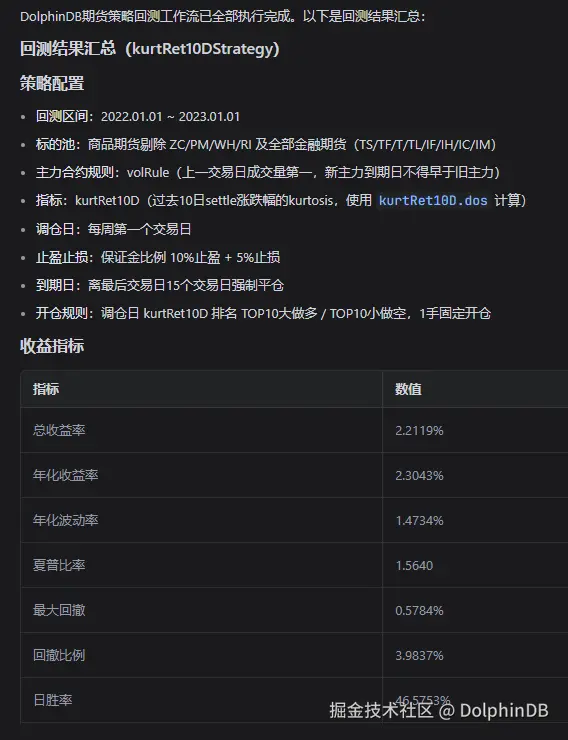
Task: Select the 年化收益率 row label
Action: tap(66, 475)
